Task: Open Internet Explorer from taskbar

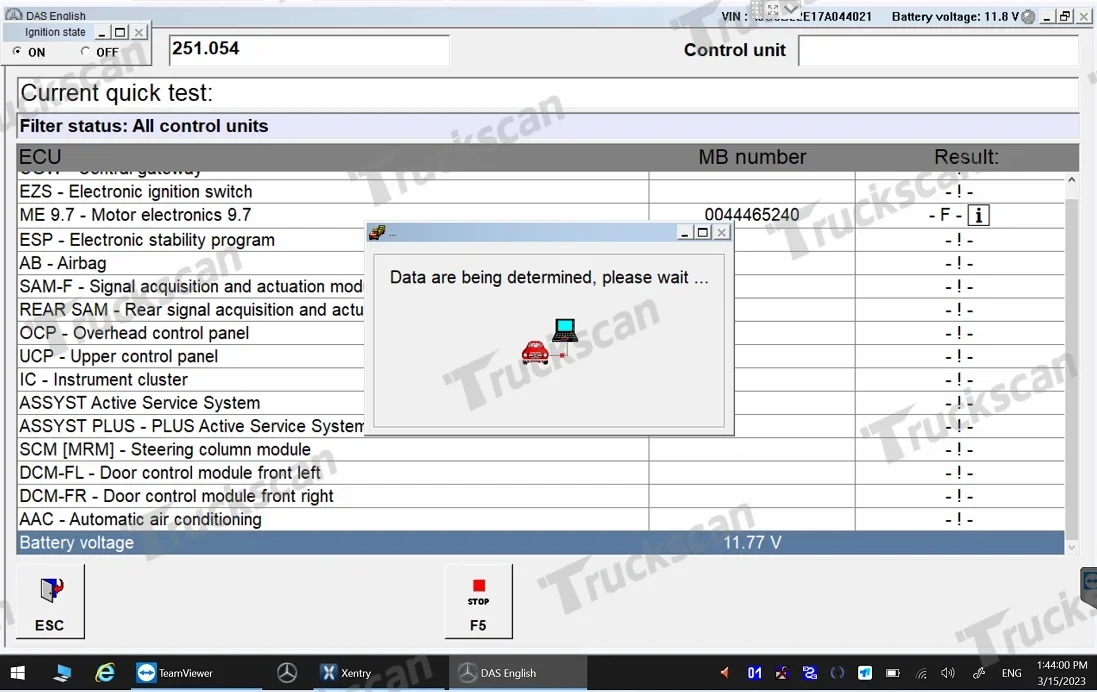Action: [105, 673]
